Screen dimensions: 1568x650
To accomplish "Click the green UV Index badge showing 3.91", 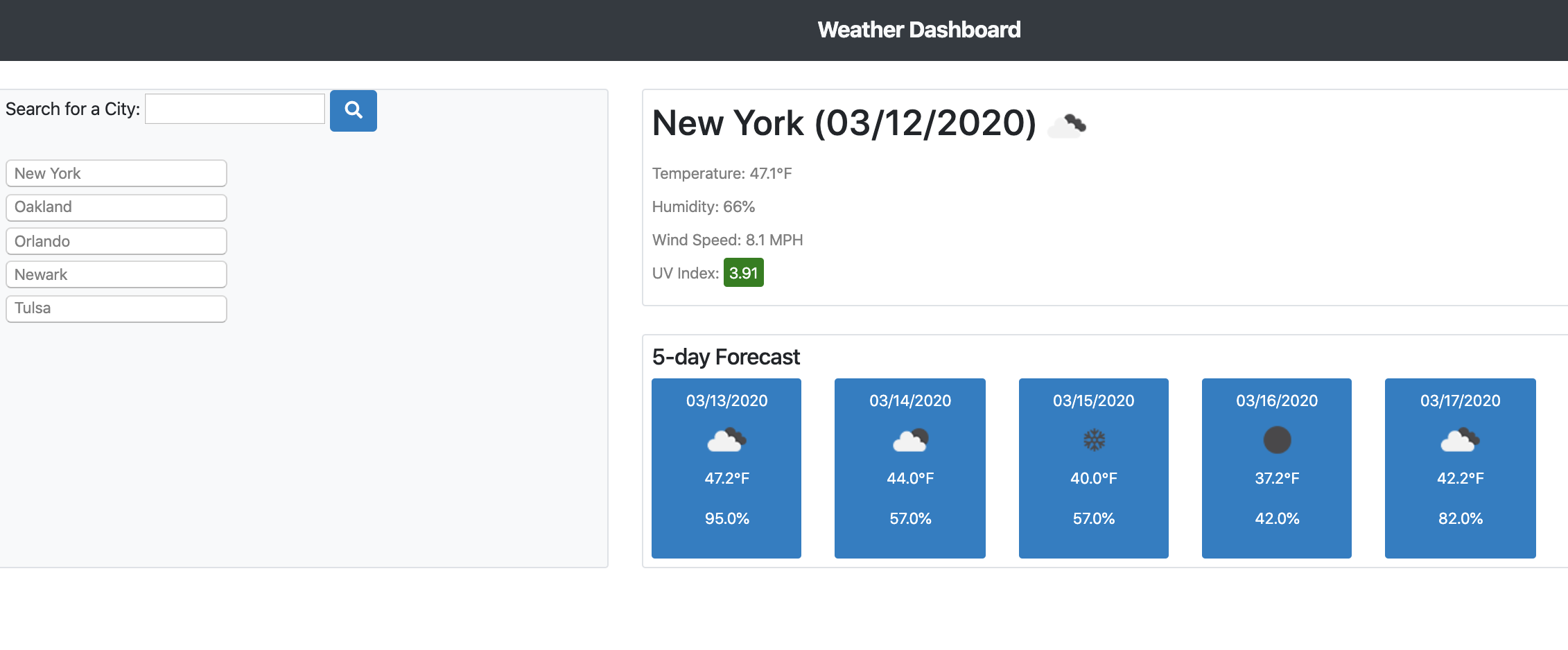I will [743, 272].
